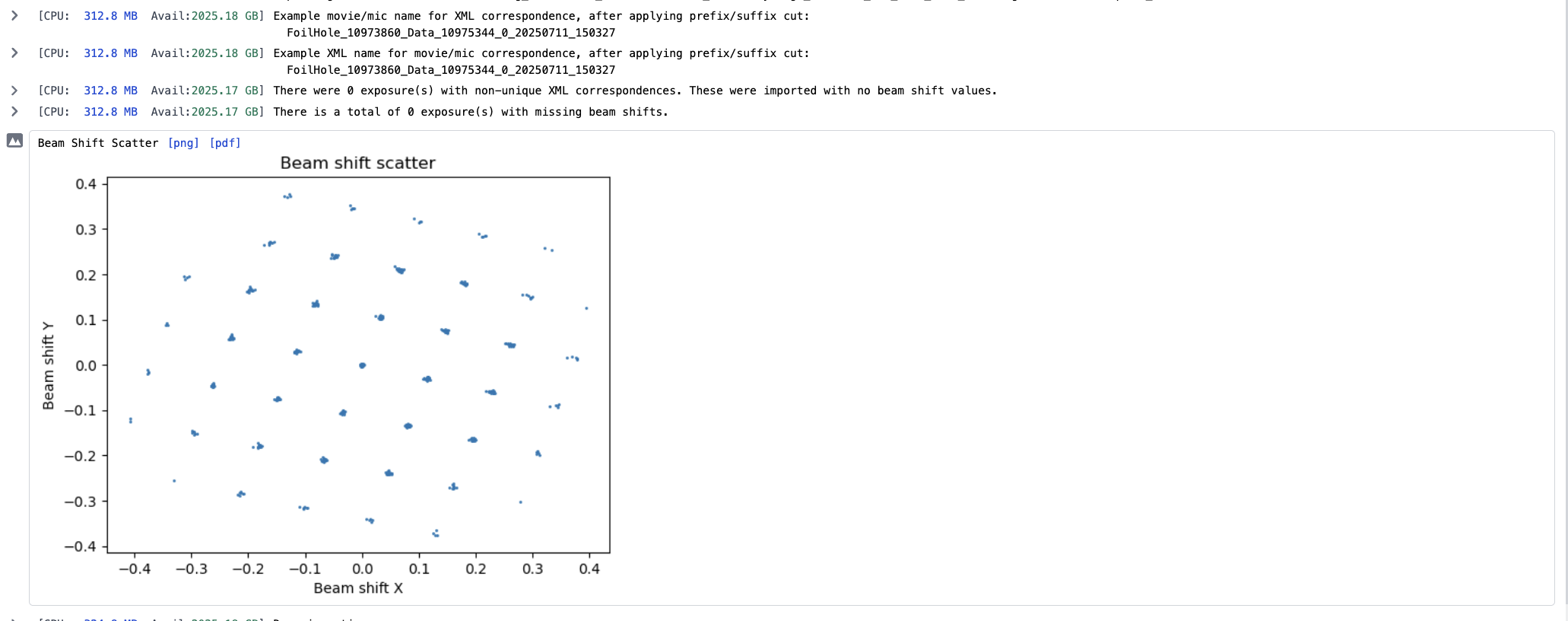Click the '312.8 MB' CPU value on first log line

coord(110,16)
